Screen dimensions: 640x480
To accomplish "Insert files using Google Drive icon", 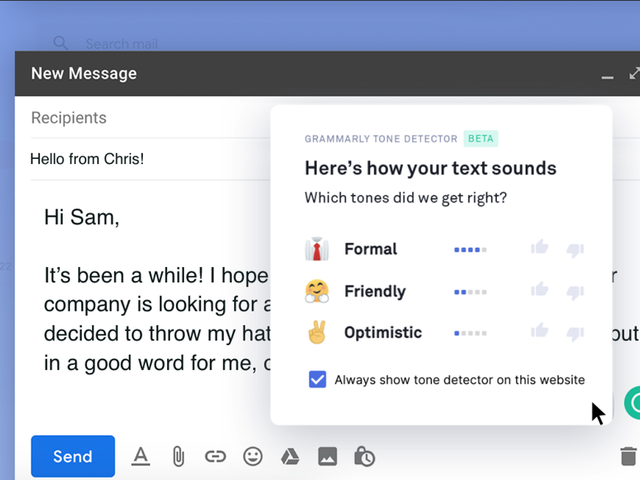I will pyautogui.click(x=290, y=456).
